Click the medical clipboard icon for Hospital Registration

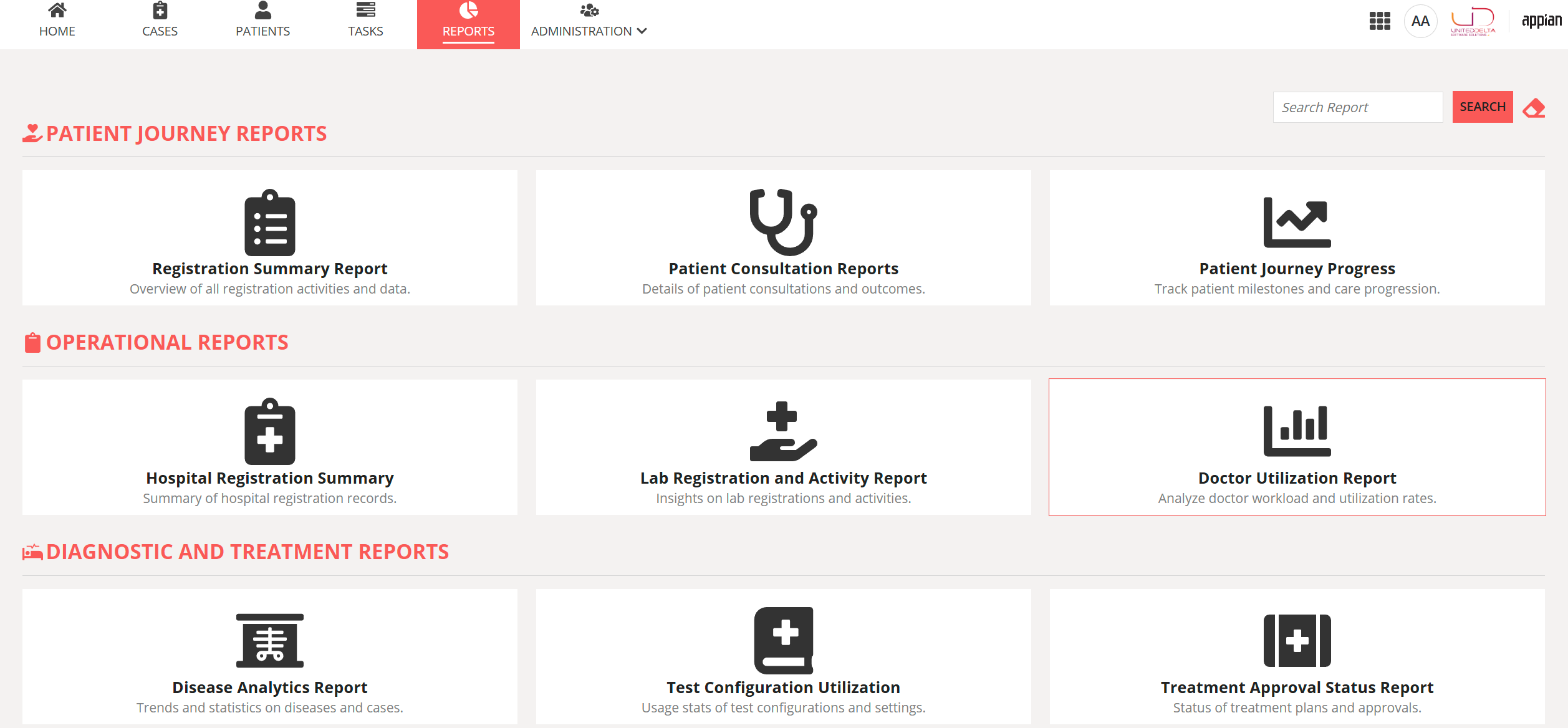pyautogui.click(x=270, y=431)
